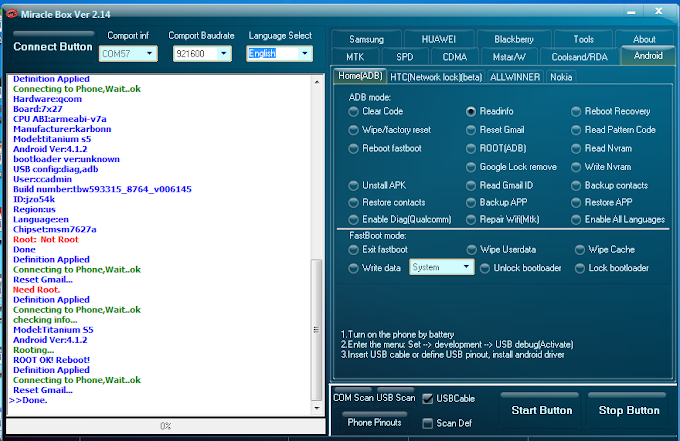Screen dimensions: 680x441
Task: Switch to the Samsung tab
Action: pyautogui.click(x=366, y=39)
